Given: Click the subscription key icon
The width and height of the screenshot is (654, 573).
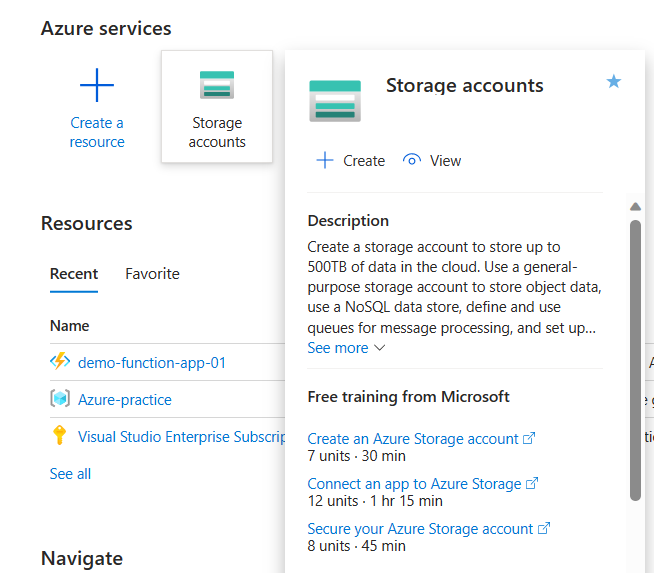Looking at the screenshot, I should coord(60,435).
